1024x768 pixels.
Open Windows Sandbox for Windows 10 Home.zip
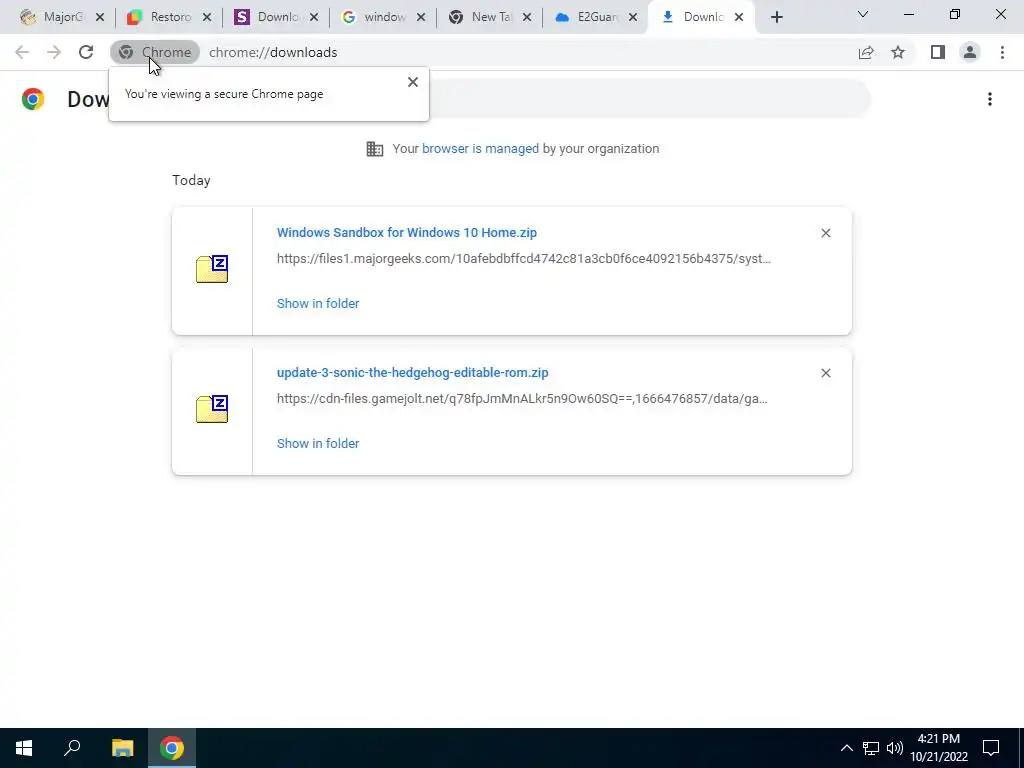[407, 232]
